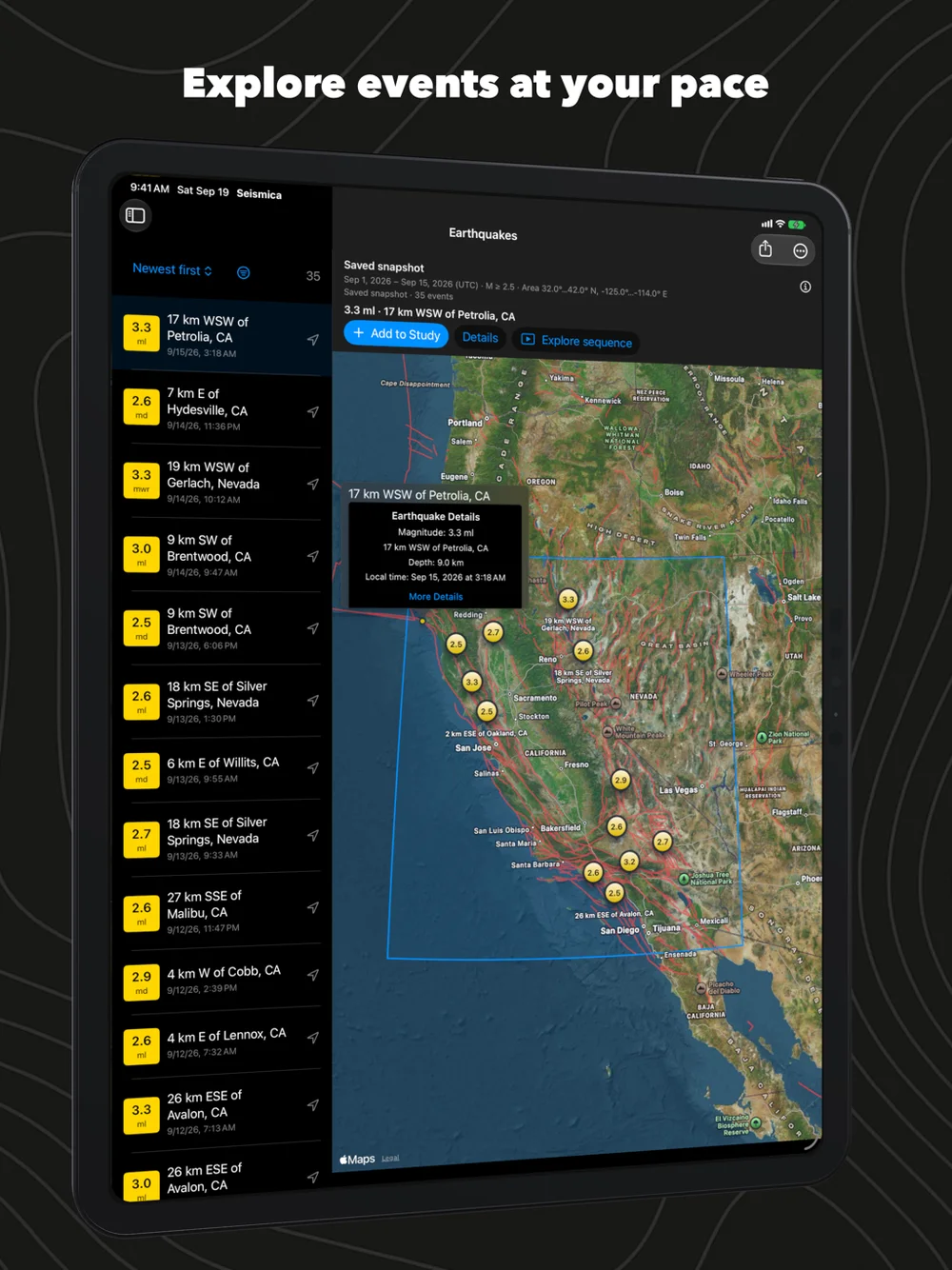Locate Lennox, CA event on map
This screenshot has width=952, height=1270.
pyautogui.click(x=312, y=1039)
